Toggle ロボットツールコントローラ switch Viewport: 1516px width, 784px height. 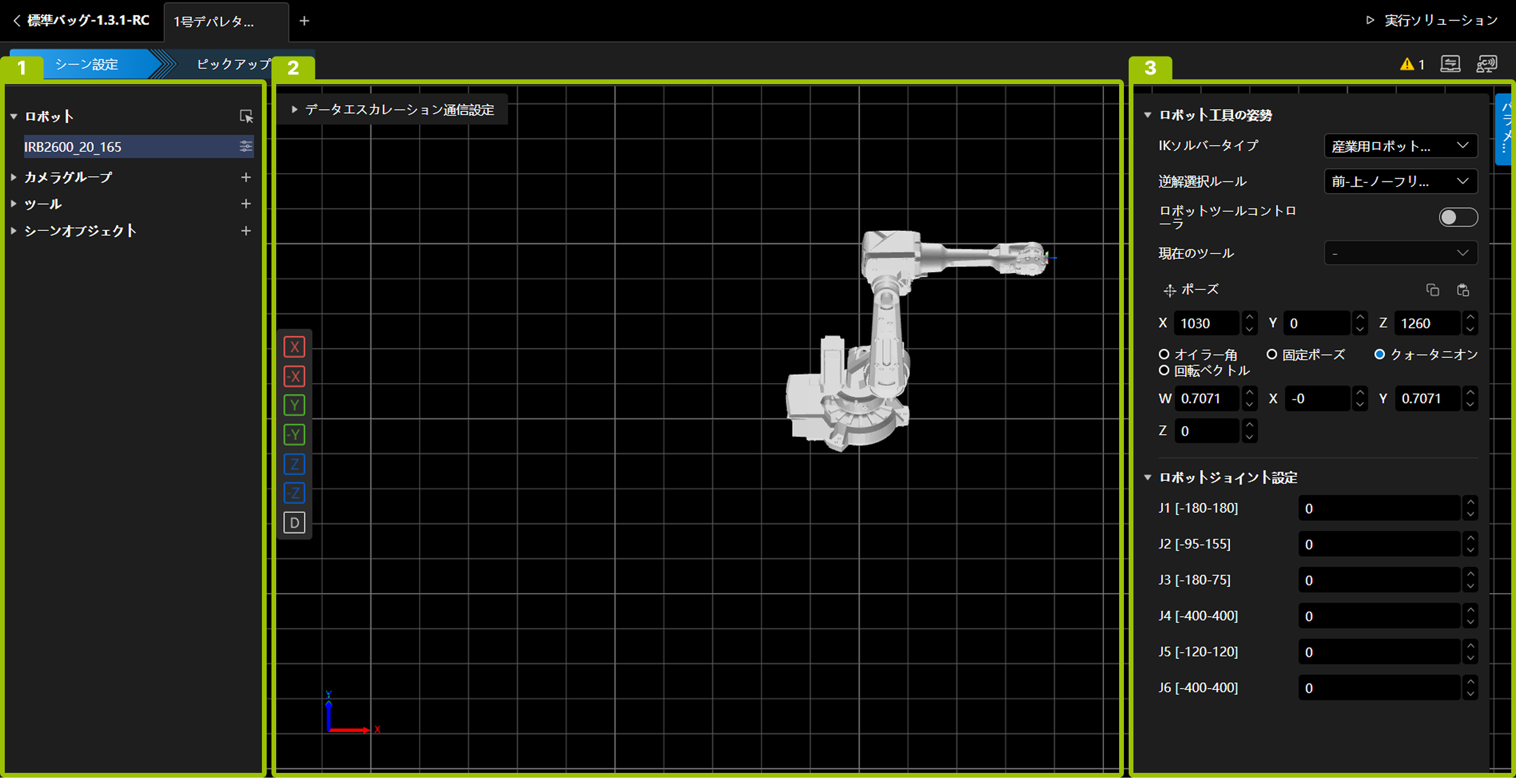pos(1457,217)
